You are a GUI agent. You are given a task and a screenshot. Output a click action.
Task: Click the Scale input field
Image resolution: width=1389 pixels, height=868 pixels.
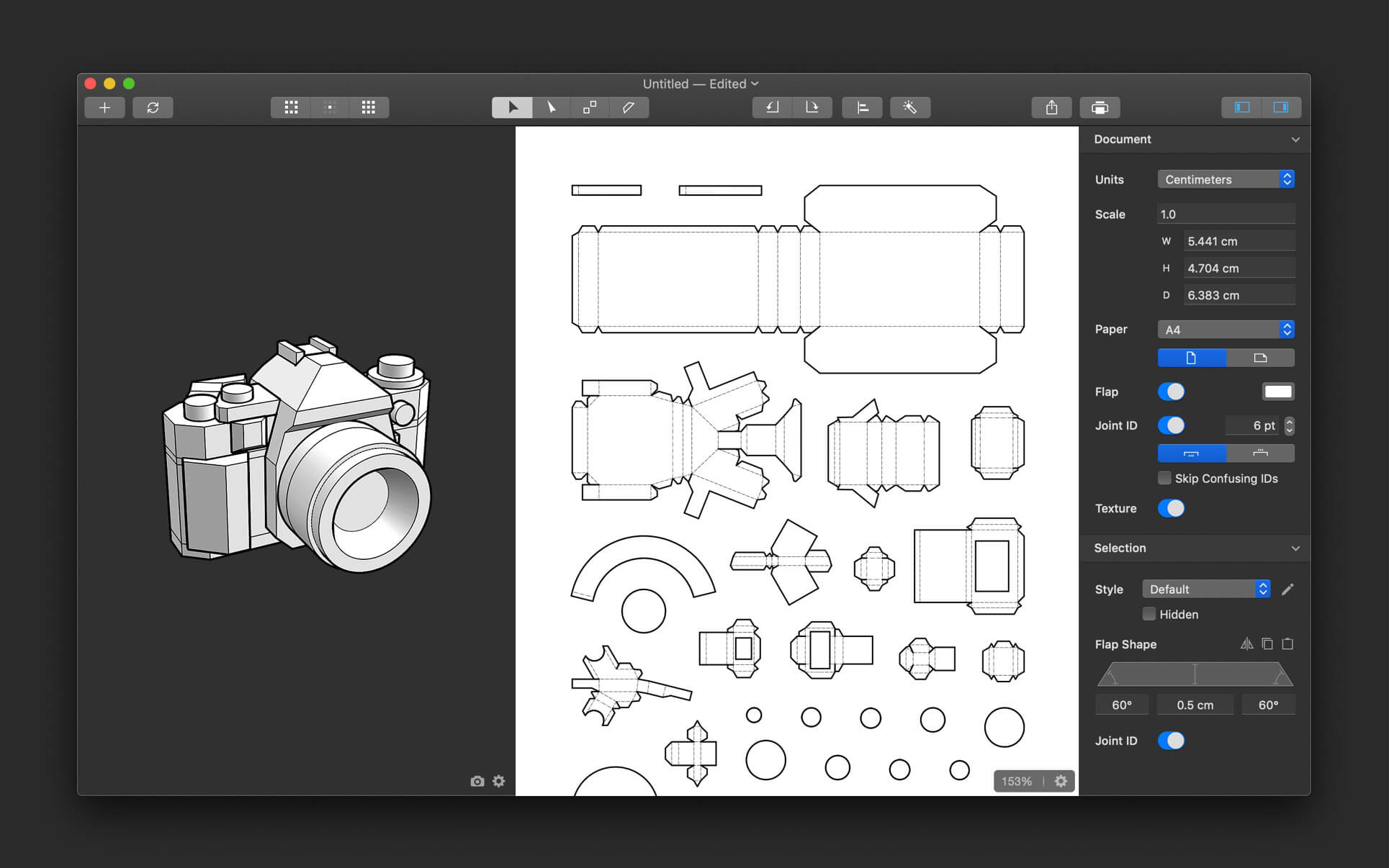(1226, 214)
